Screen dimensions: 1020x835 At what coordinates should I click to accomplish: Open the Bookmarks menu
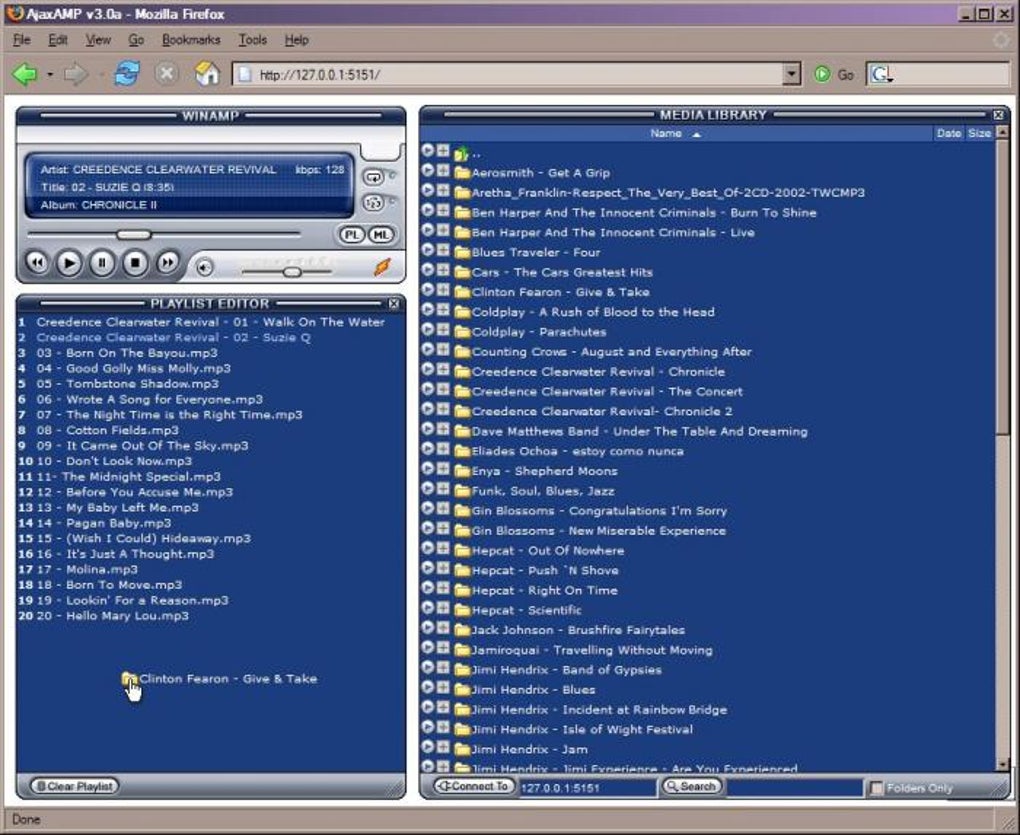191,40
